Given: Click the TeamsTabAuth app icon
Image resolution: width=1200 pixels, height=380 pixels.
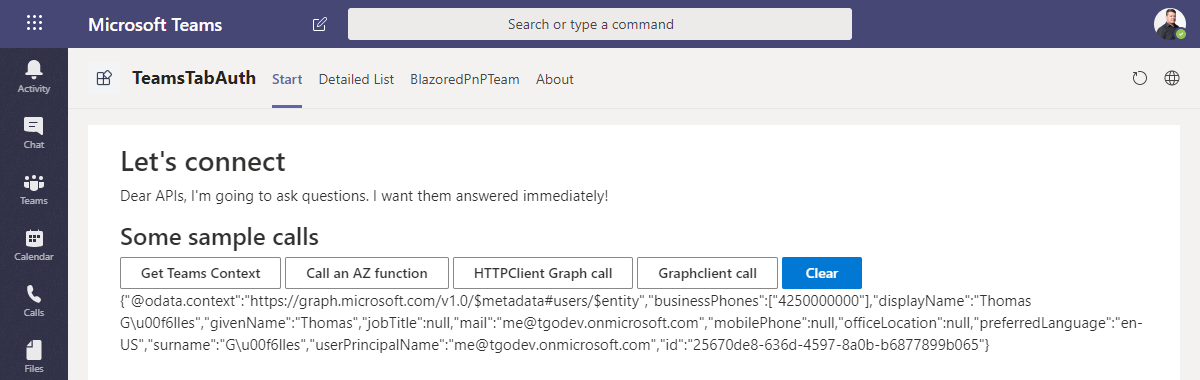Looking at the screenshot, I should point(104,79).
